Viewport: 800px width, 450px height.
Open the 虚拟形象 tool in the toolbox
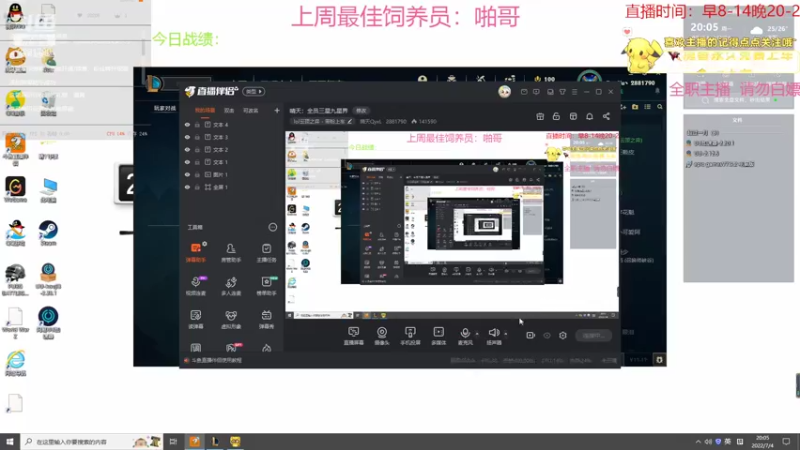[x=231, y=319]
